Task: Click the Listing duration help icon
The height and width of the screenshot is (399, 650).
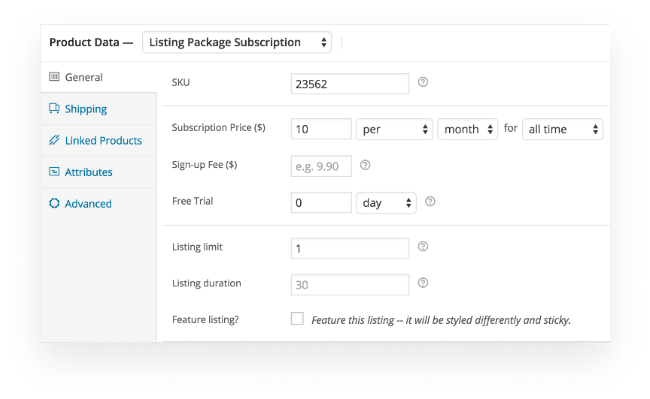Action: coord(422,283)
